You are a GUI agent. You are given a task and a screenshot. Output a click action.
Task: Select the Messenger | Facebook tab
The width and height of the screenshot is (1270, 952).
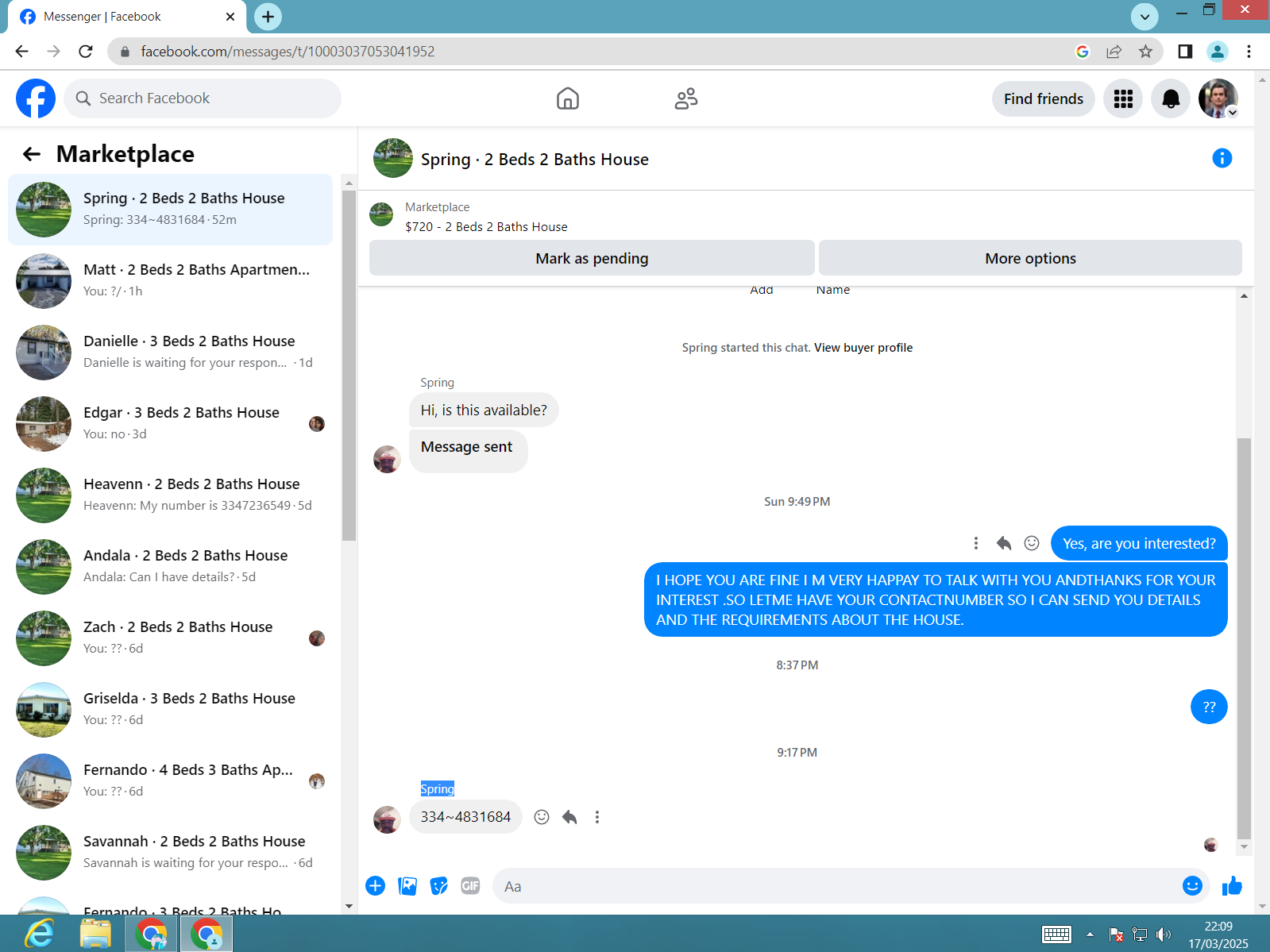[x=127, y=17]
